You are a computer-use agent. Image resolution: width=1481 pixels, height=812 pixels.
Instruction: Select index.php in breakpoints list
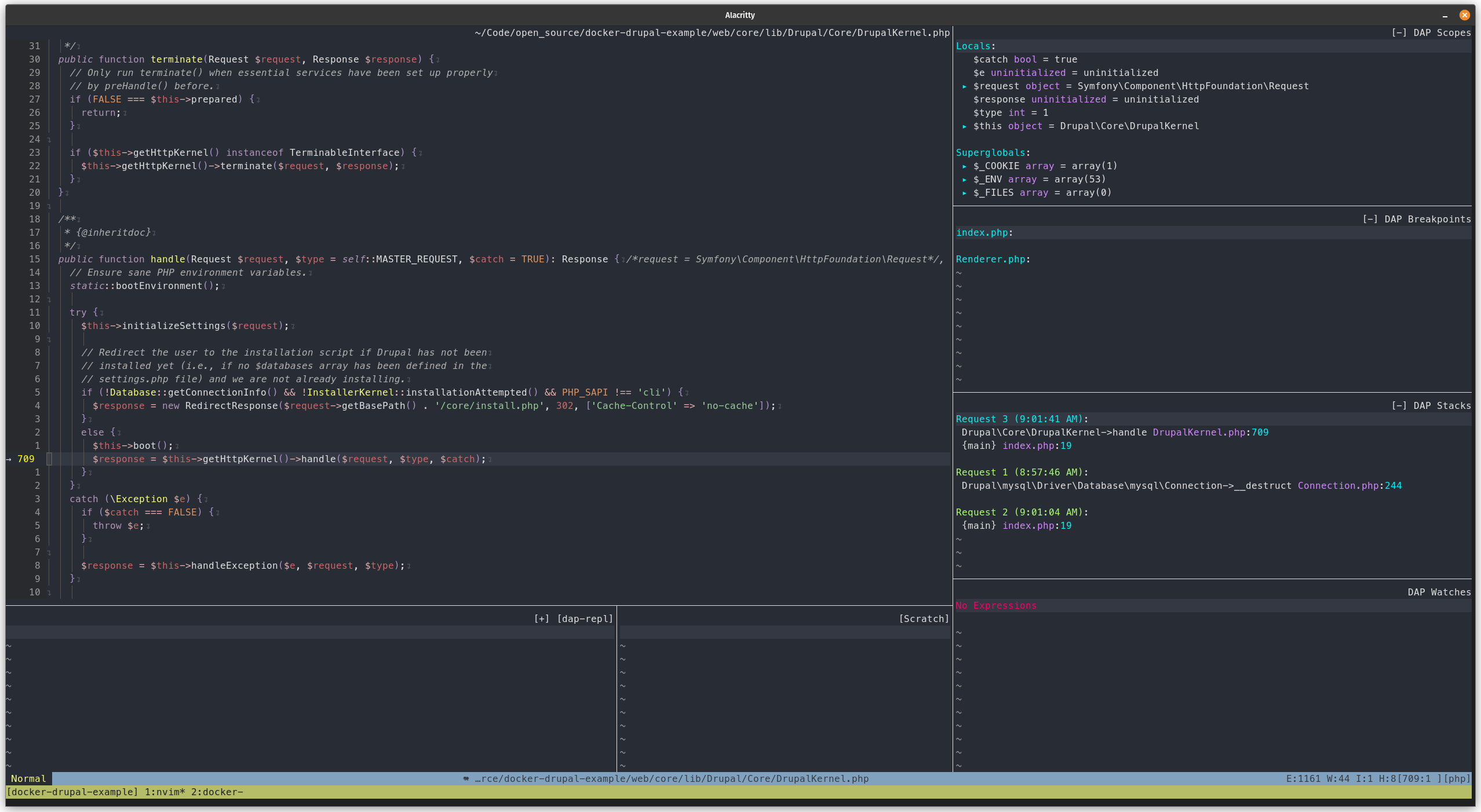click(x=982, y=233)
